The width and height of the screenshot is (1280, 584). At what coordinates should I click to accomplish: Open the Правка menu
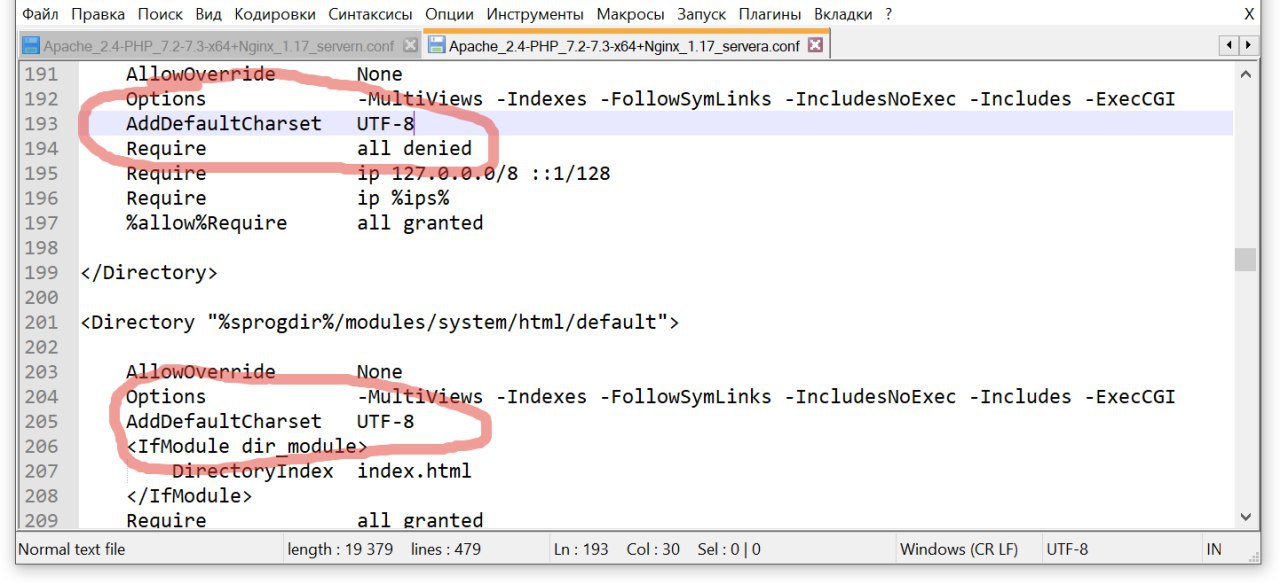point(98,14)
